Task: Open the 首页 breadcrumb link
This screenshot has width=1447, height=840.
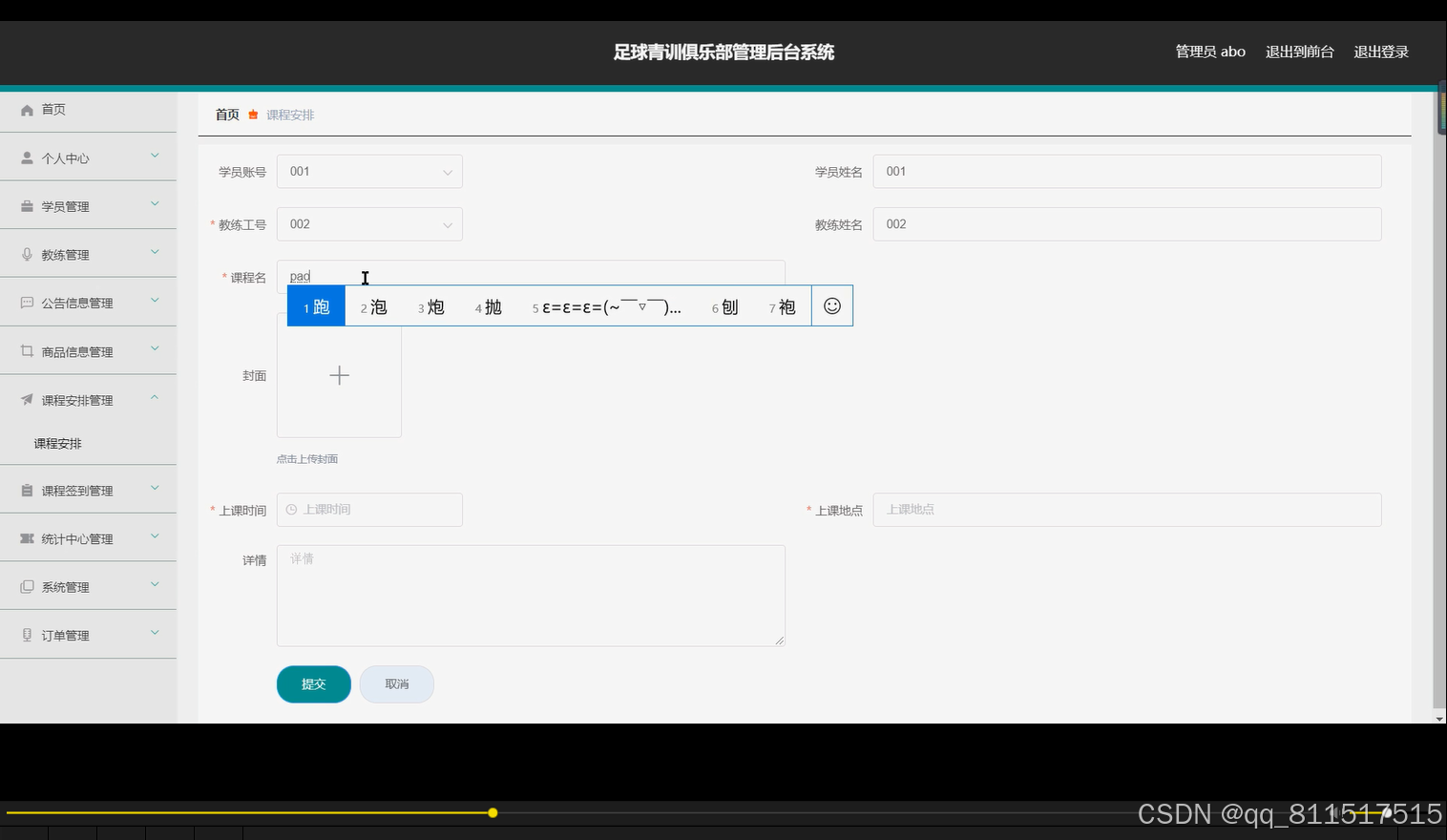Action: pyautogui.click(x=226, y=114)
